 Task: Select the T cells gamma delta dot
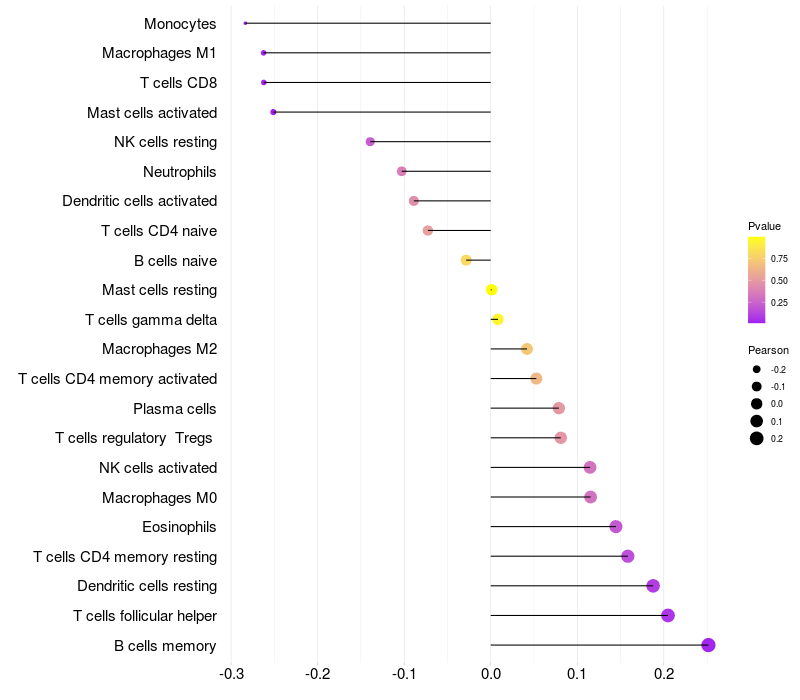click(498, 319)
